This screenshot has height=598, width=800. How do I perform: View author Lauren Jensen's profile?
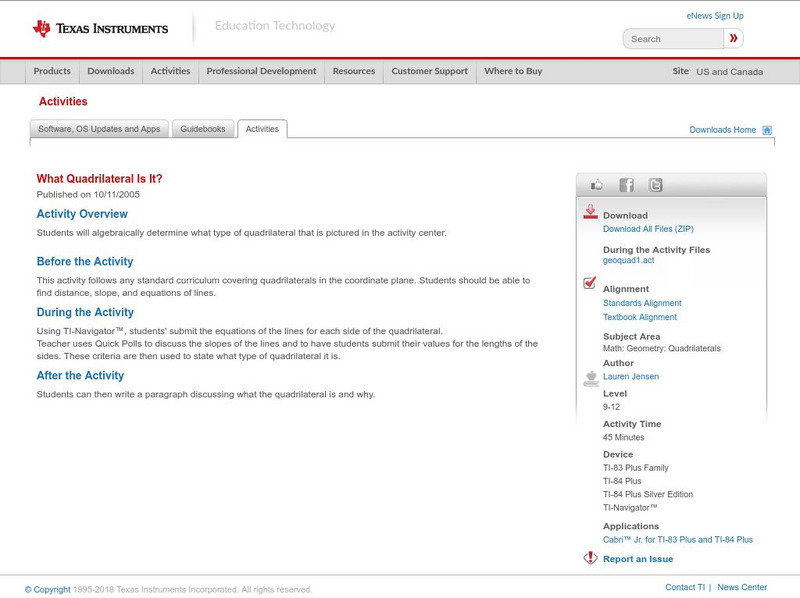(631, 377)
